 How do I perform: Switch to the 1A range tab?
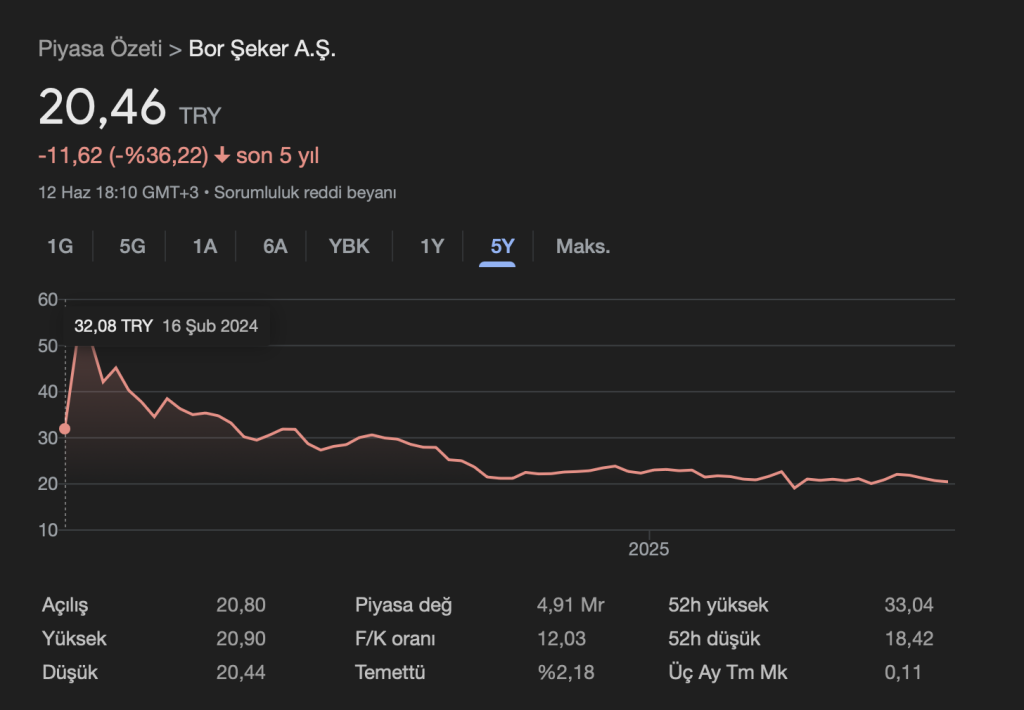(x=204, y=246)
